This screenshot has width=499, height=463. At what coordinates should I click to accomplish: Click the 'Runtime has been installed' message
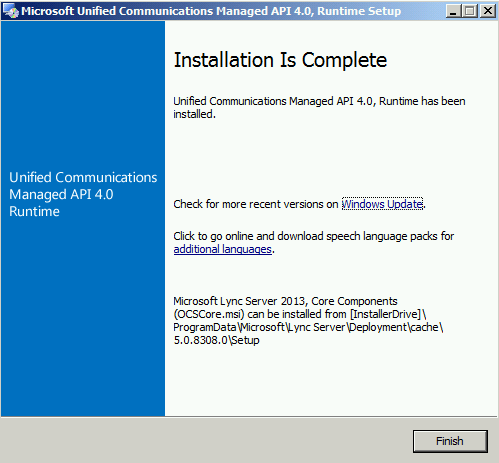point(319,107)
